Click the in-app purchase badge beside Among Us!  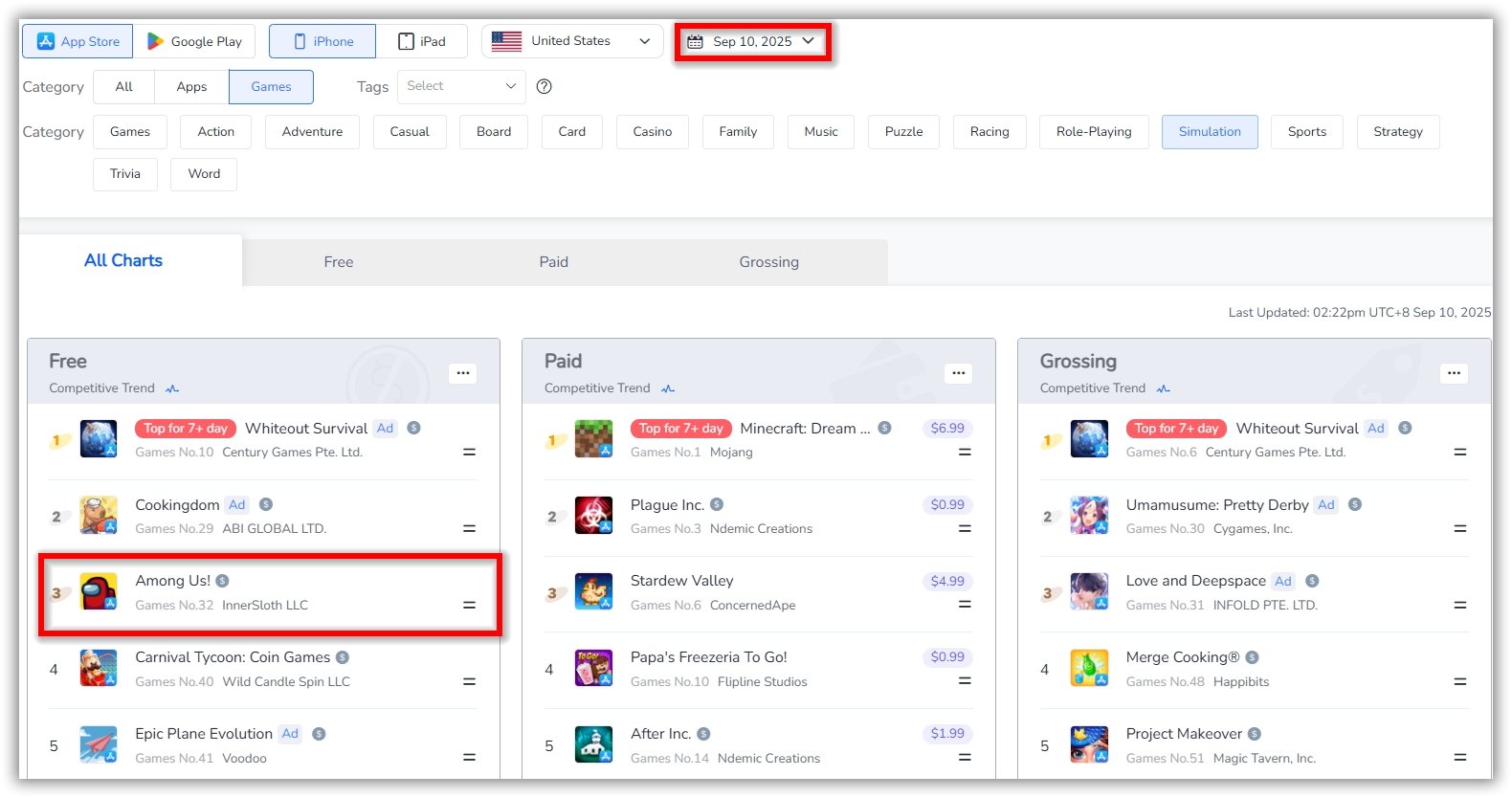coord(222,581)
